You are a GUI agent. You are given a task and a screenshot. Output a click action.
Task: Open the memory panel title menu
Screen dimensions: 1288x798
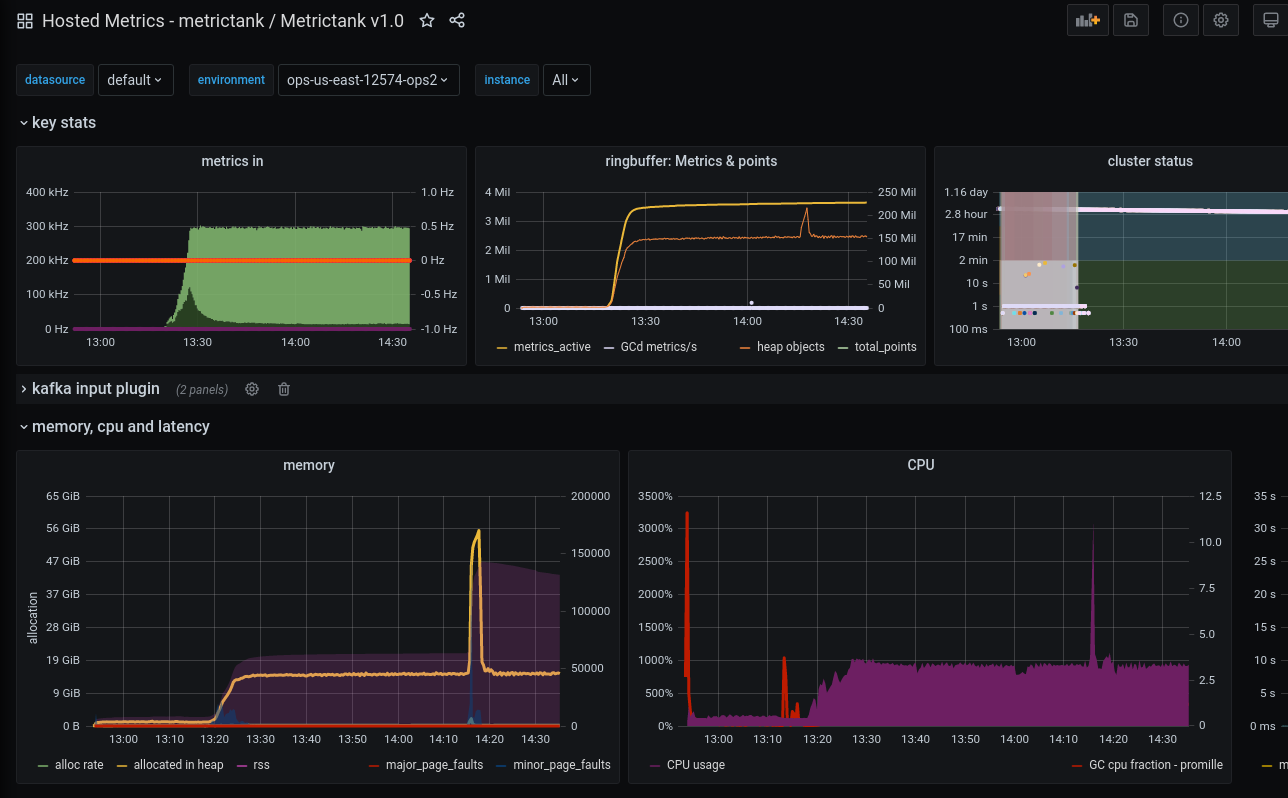[308, 464]
